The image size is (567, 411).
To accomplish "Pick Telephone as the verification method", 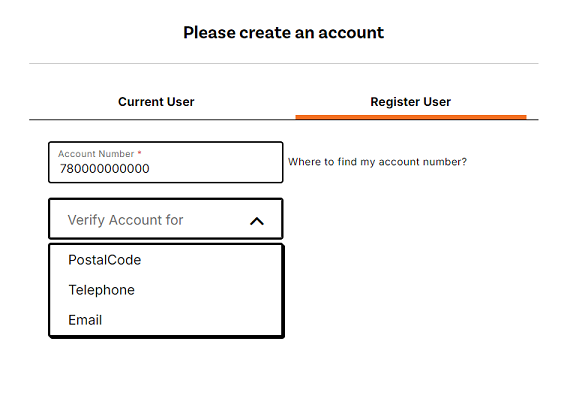I will click(x=166, y=290).
